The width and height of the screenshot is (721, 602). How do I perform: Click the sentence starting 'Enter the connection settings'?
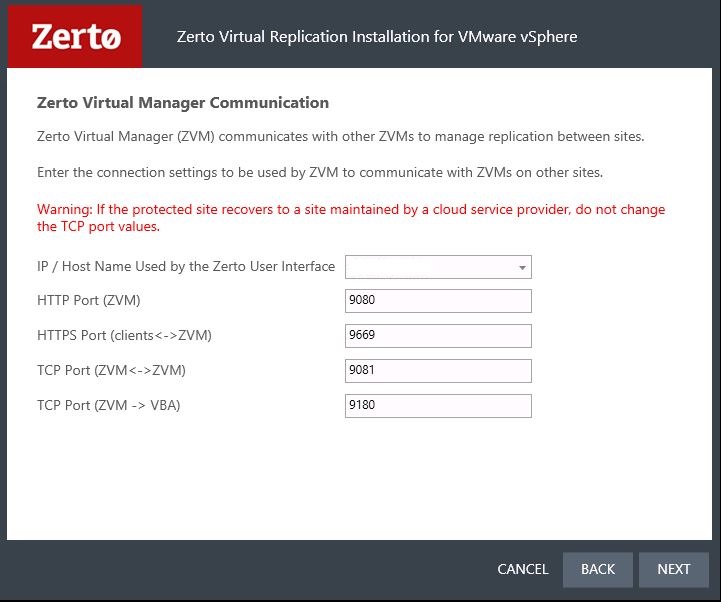(320, 172)
